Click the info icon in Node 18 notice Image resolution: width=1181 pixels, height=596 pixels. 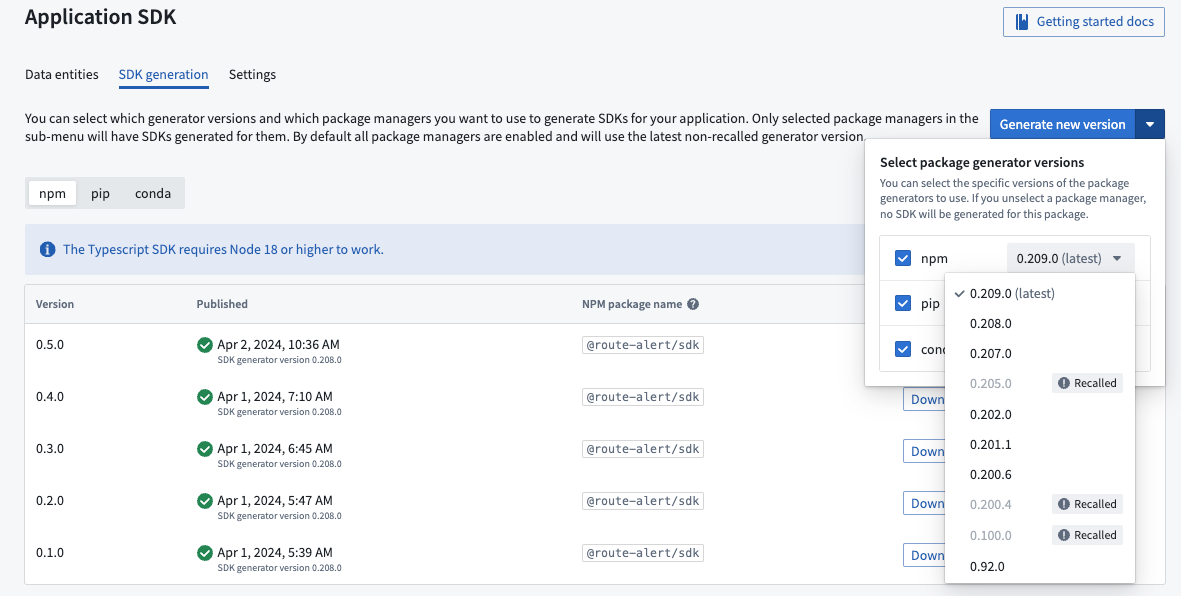(47, 249)
